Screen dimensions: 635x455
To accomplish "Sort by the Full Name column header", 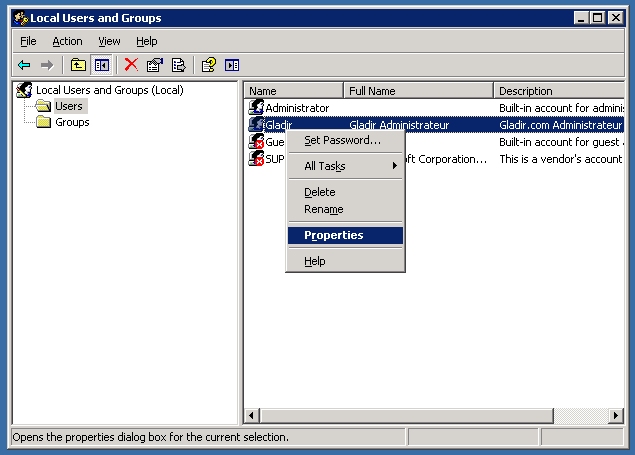I will coord(418,91).
